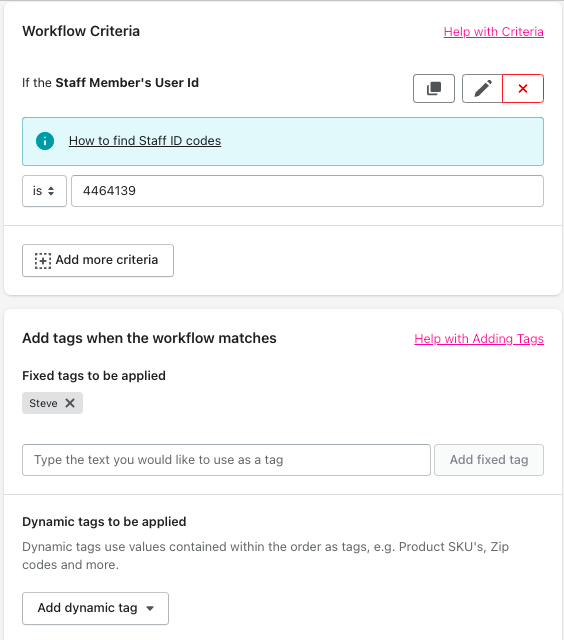Viewport: 564px width, 640px height.
Task: Open the Help with Adding Tags link
Action: tap(479, 339)
